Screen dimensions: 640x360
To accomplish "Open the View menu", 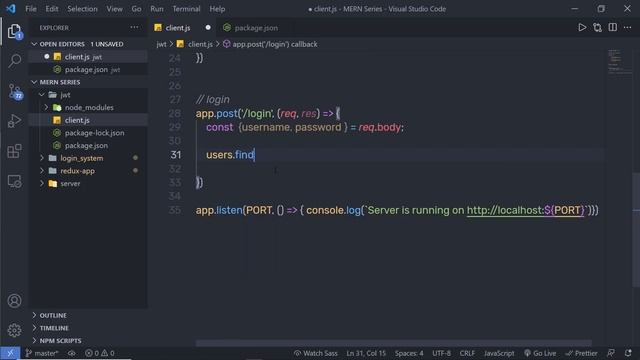I will pyautogui.click(x=114, y=9).
